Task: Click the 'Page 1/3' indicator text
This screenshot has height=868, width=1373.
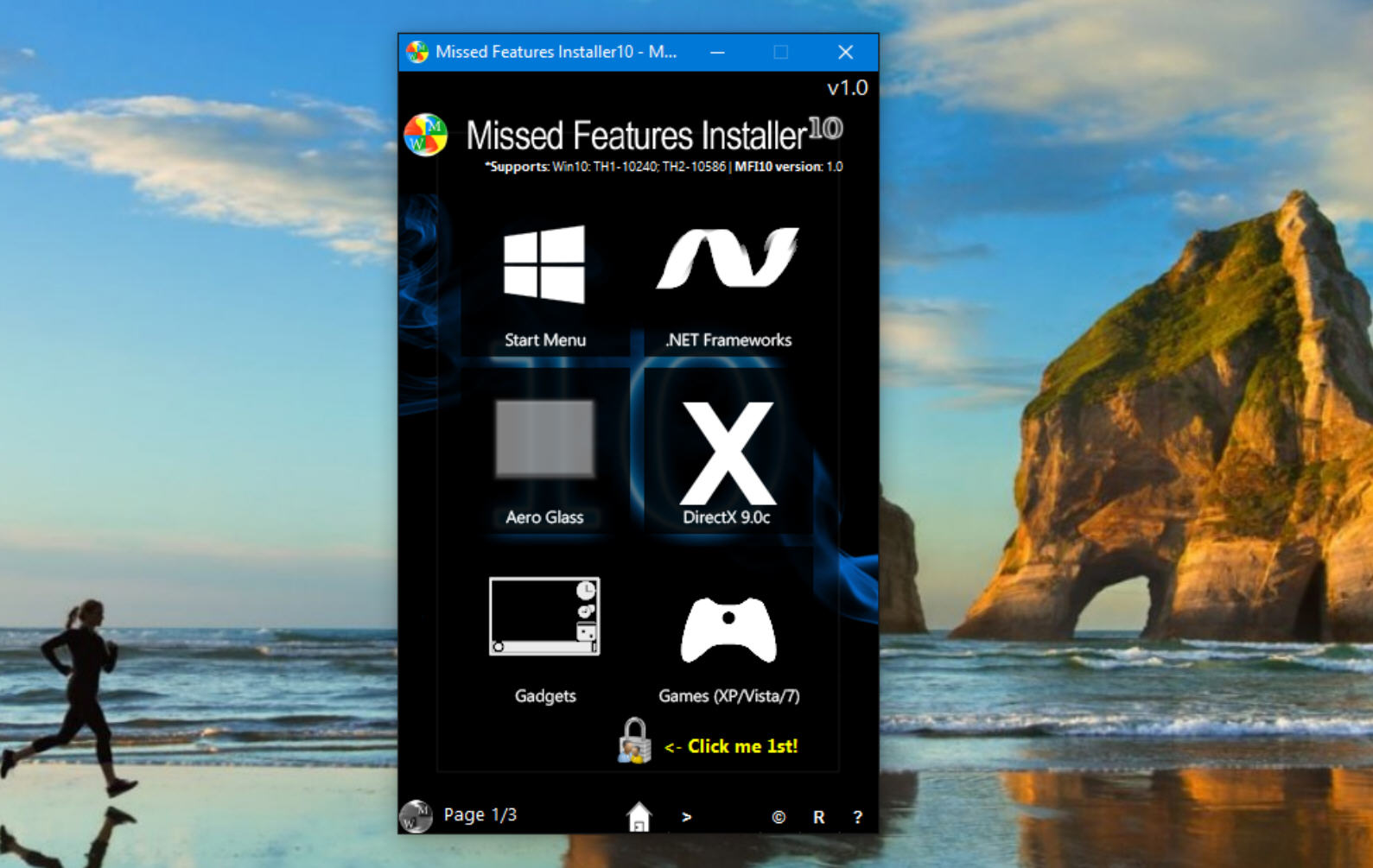Action: click(480, 814)
